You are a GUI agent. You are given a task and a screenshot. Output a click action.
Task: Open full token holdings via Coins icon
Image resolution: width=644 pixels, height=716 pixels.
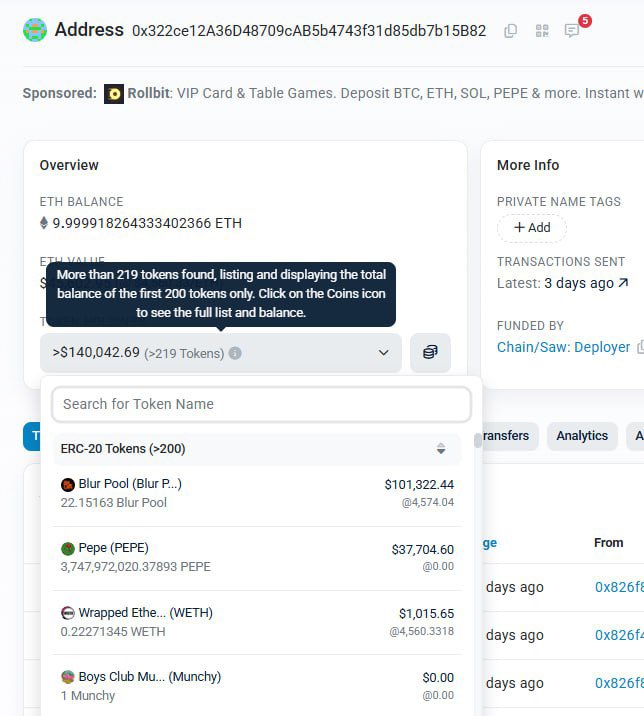(x=430, y=353)
